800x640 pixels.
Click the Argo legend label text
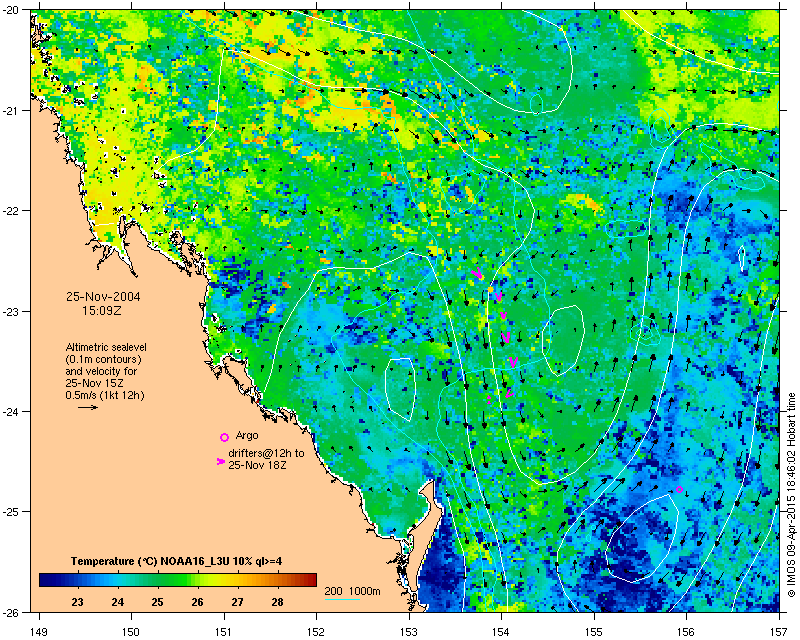point(247,435)
